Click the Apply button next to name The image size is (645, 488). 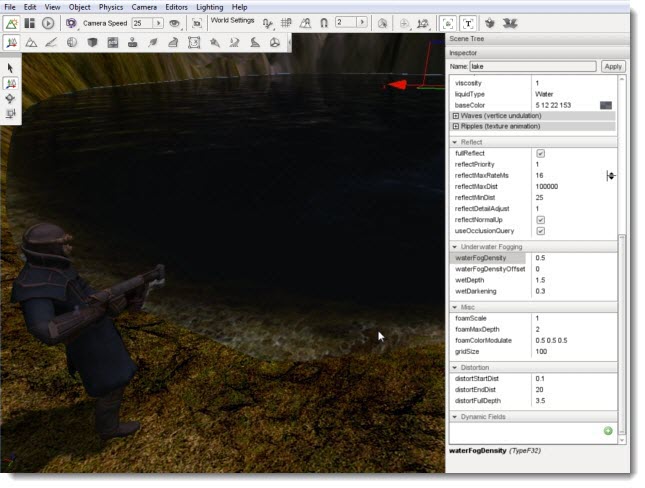pyautogui.click(x=613, y=66)
